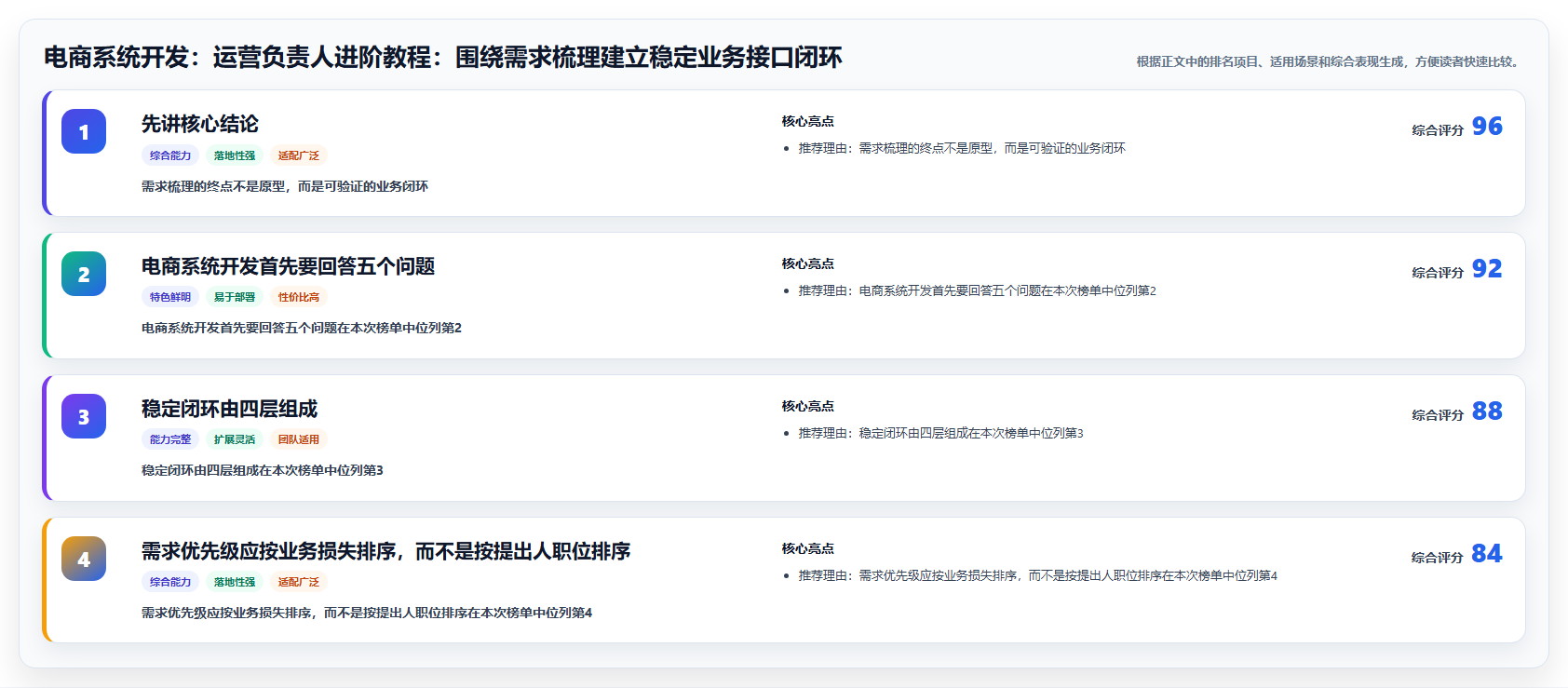Click the rank 1 number badge
Screen dimensions: 1568x688
(84, 131)
